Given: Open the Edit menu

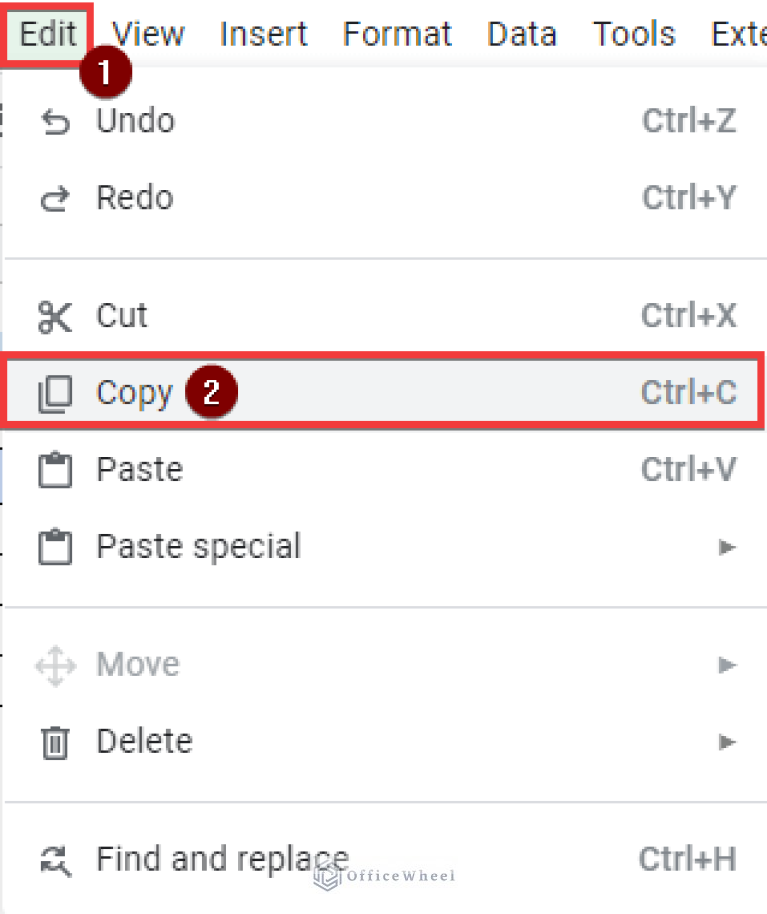Looking at the screenshot, I should click(46, 33).
